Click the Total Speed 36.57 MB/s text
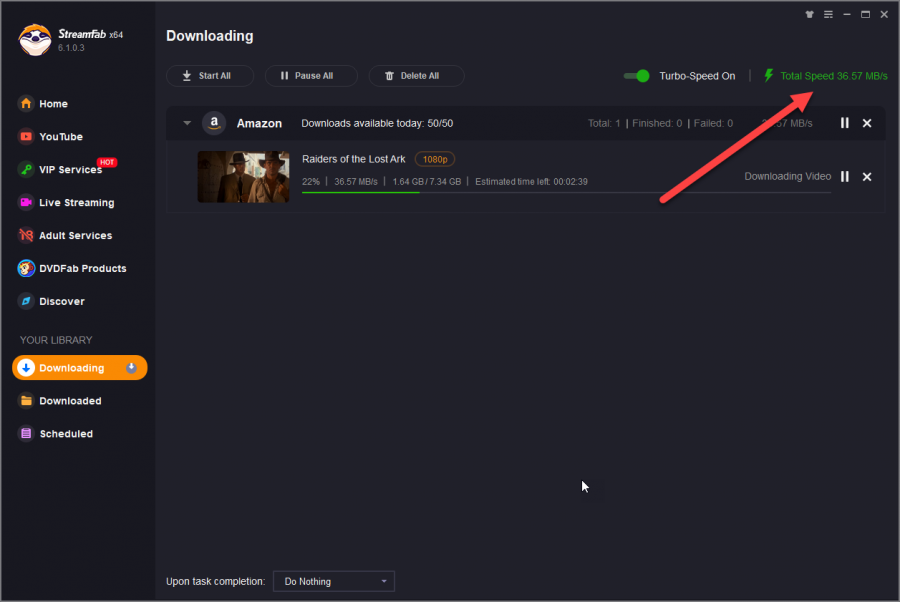The width and height of the screenshot is (900, 602). coord(833,76)
